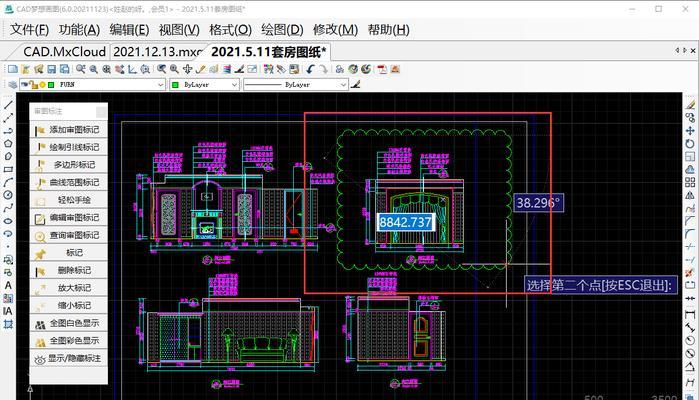Click the Mirror tool on right toolbar
The height and width of the screenshot is (400, 699).
690,195
